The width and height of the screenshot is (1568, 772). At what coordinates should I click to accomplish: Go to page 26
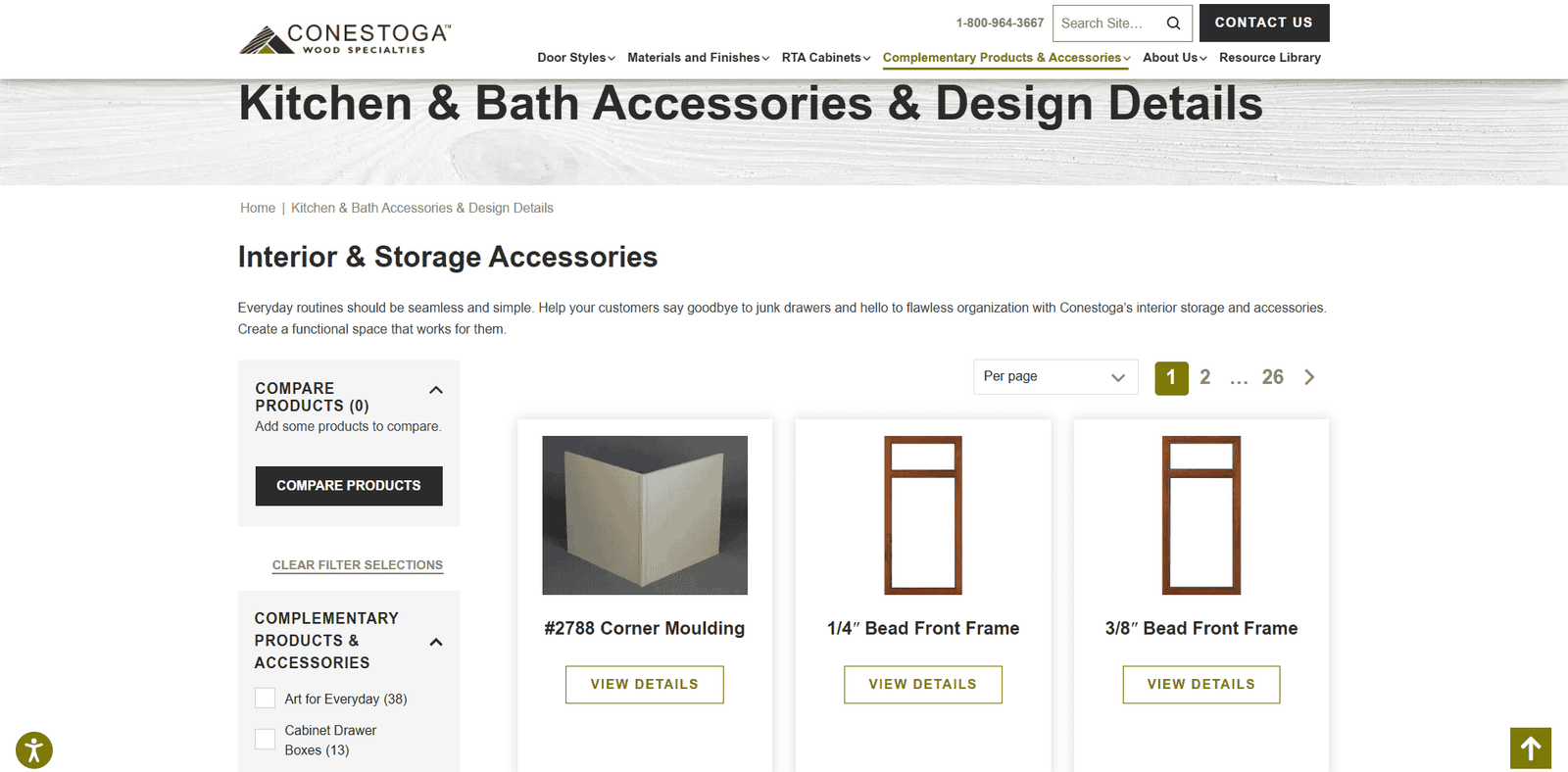pyautogui.click(x=1272, y=377)
